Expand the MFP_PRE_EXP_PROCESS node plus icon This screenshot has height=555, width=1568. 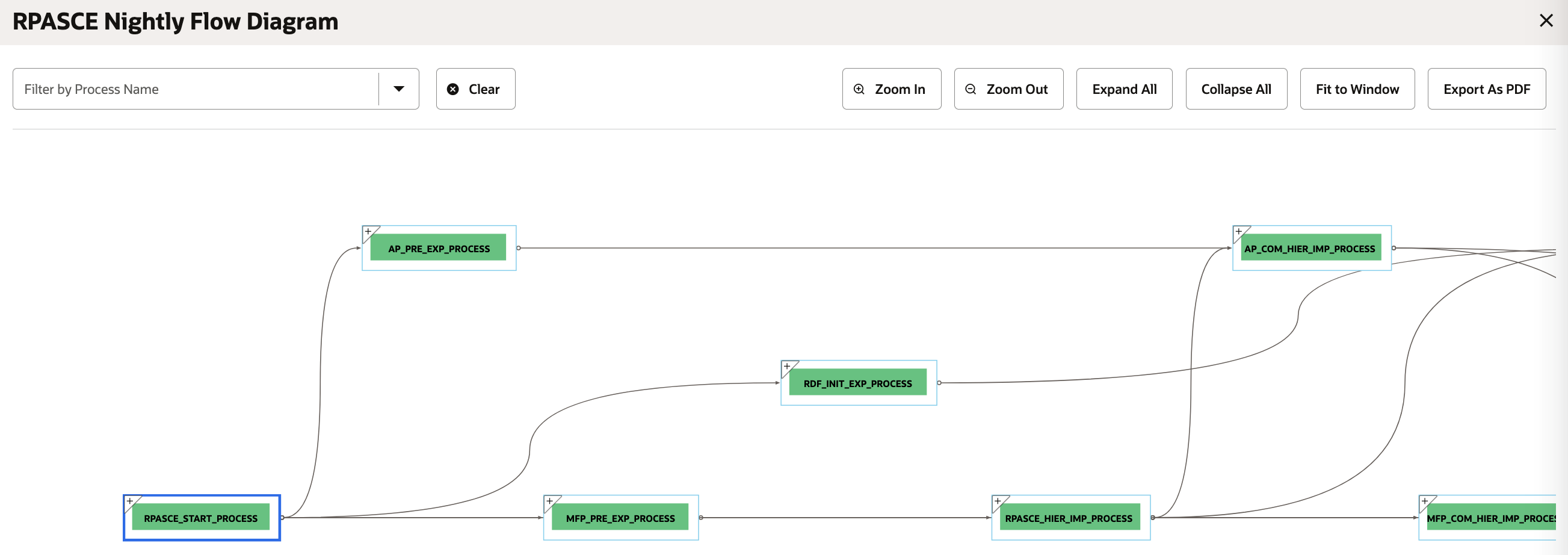coord(550,501)
